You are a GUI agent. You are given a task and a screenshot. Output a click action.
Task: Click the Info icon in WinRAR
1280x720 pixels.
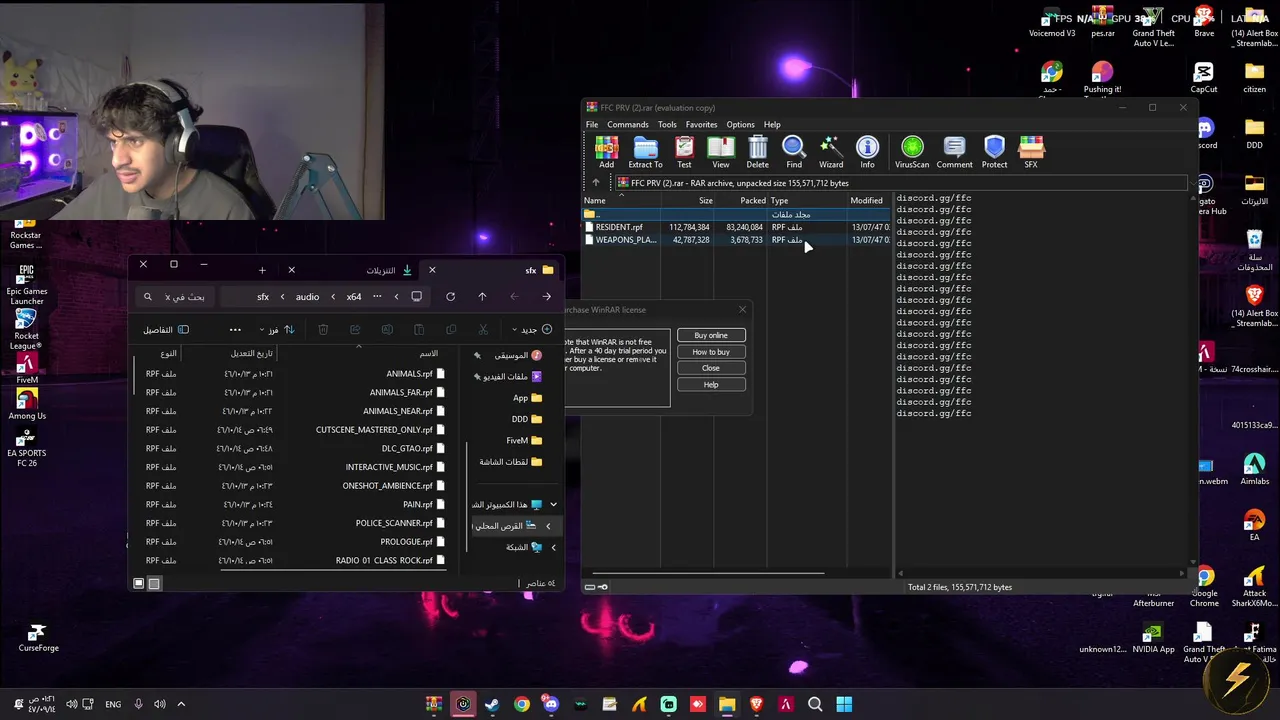pyautogui.click(x=867, y=152)
